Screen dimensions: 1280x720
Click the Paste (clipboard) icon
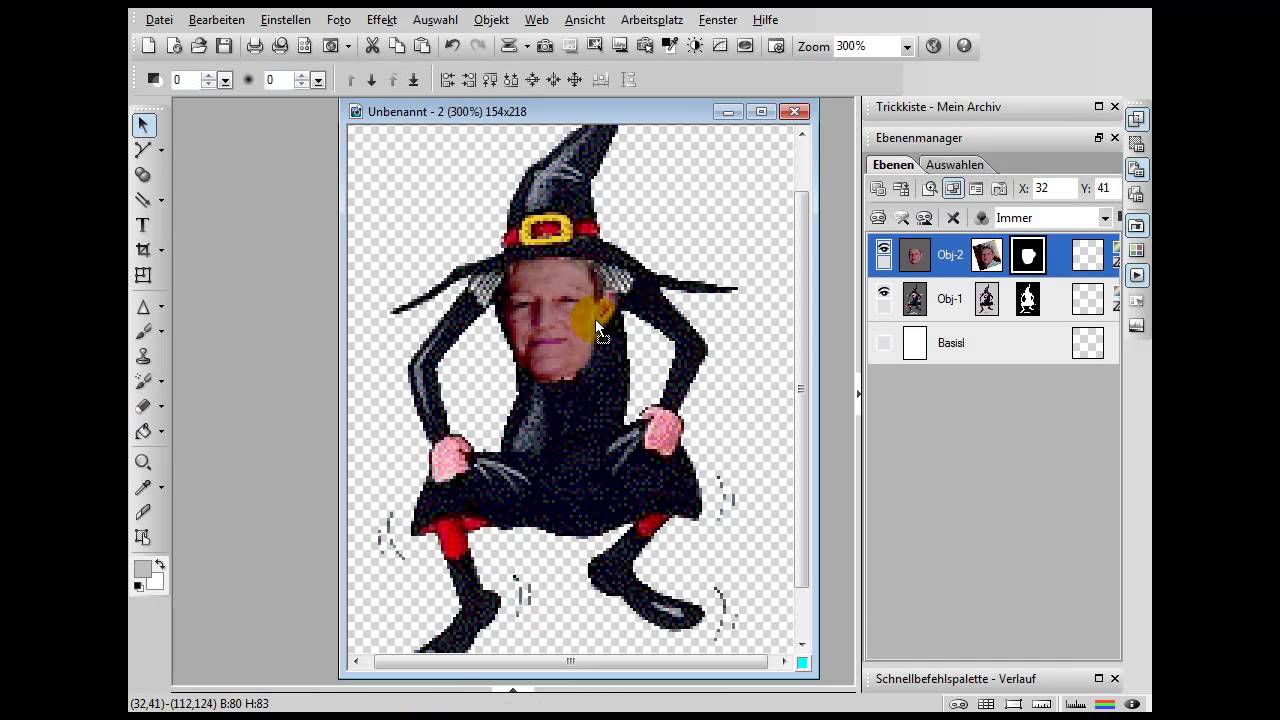coord(422,46)
